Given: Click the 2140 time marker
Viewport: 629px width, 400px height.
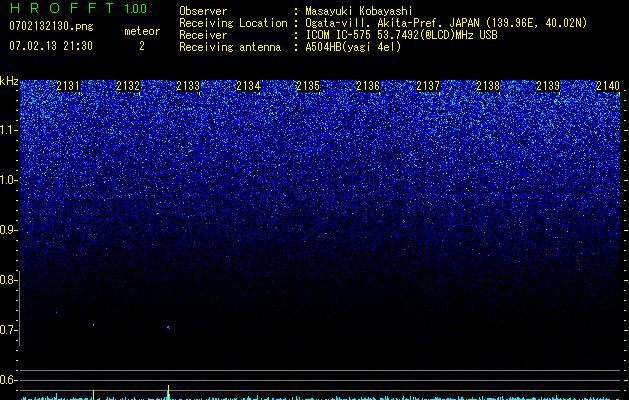Looking at the screenshot, I should 608,86.
